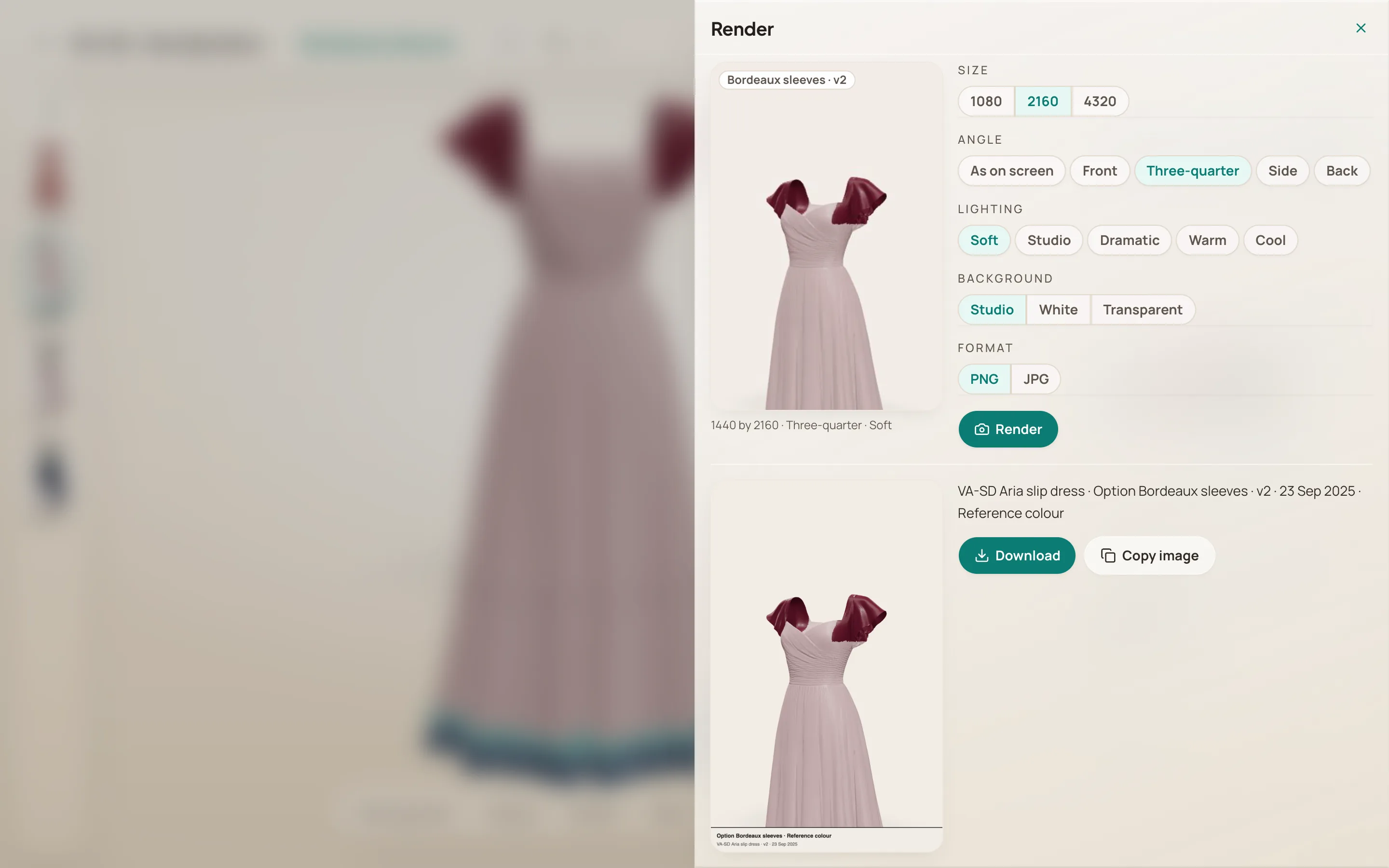Start rendering with the Render button
Image resolution: width=1389 pixels, height=868 pixels.
[x=1008, y=429]
